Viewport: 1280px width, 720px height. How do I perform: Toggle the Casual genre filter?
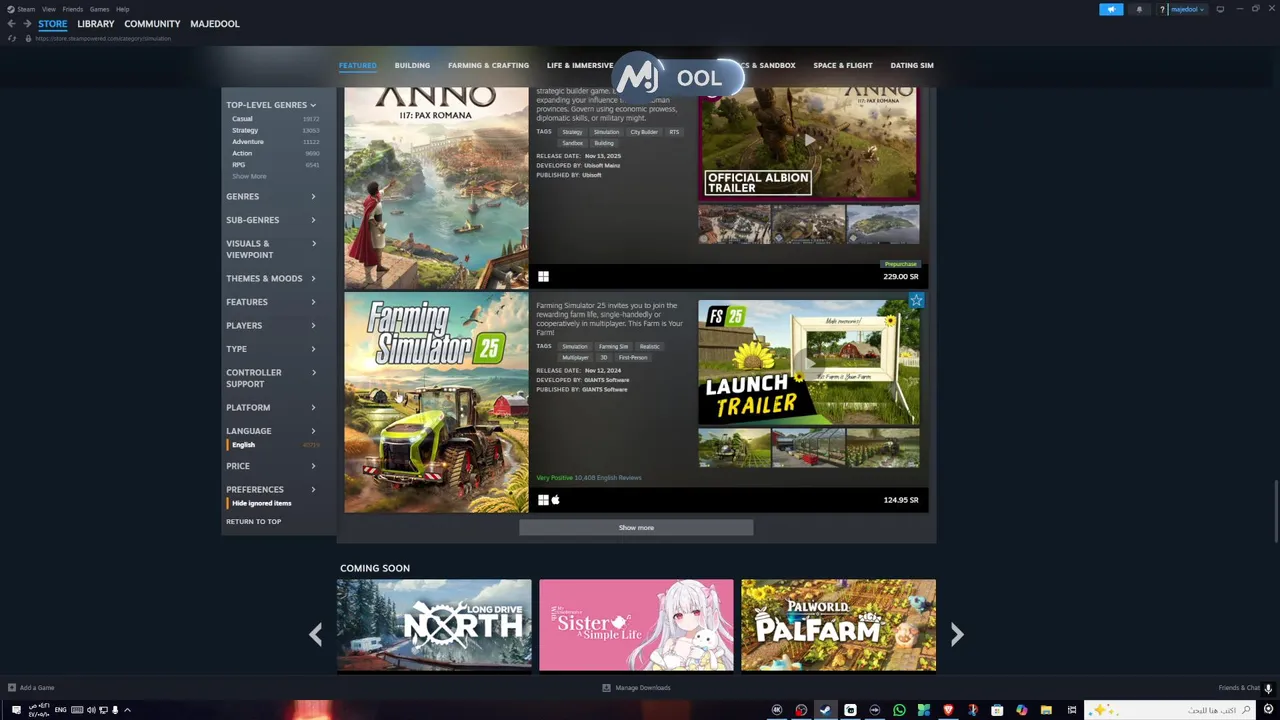[275, 119]
